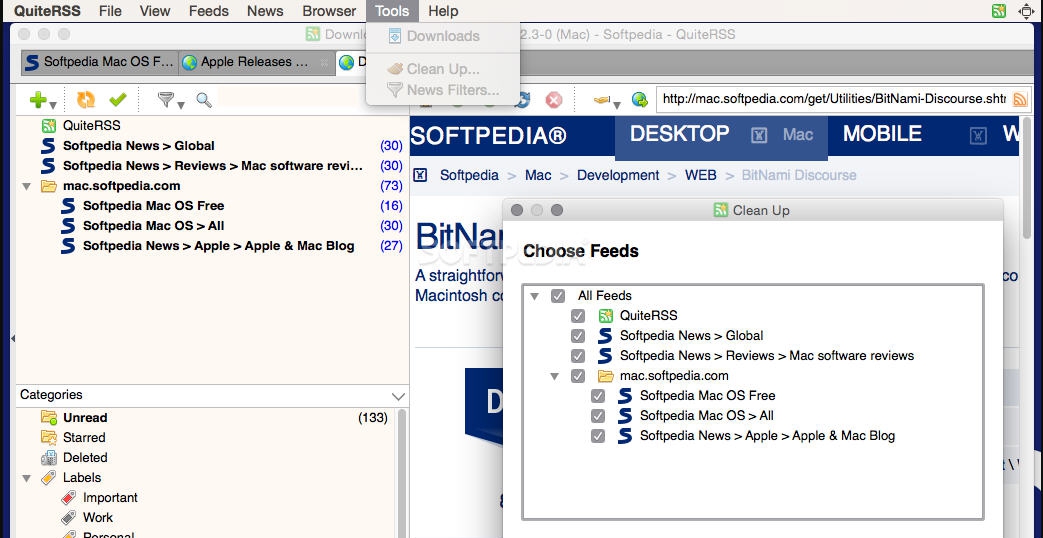The height and width of the screenshot is (538, 1043).
Task: Click the Work label tag icon
Action: pos(69,517)
